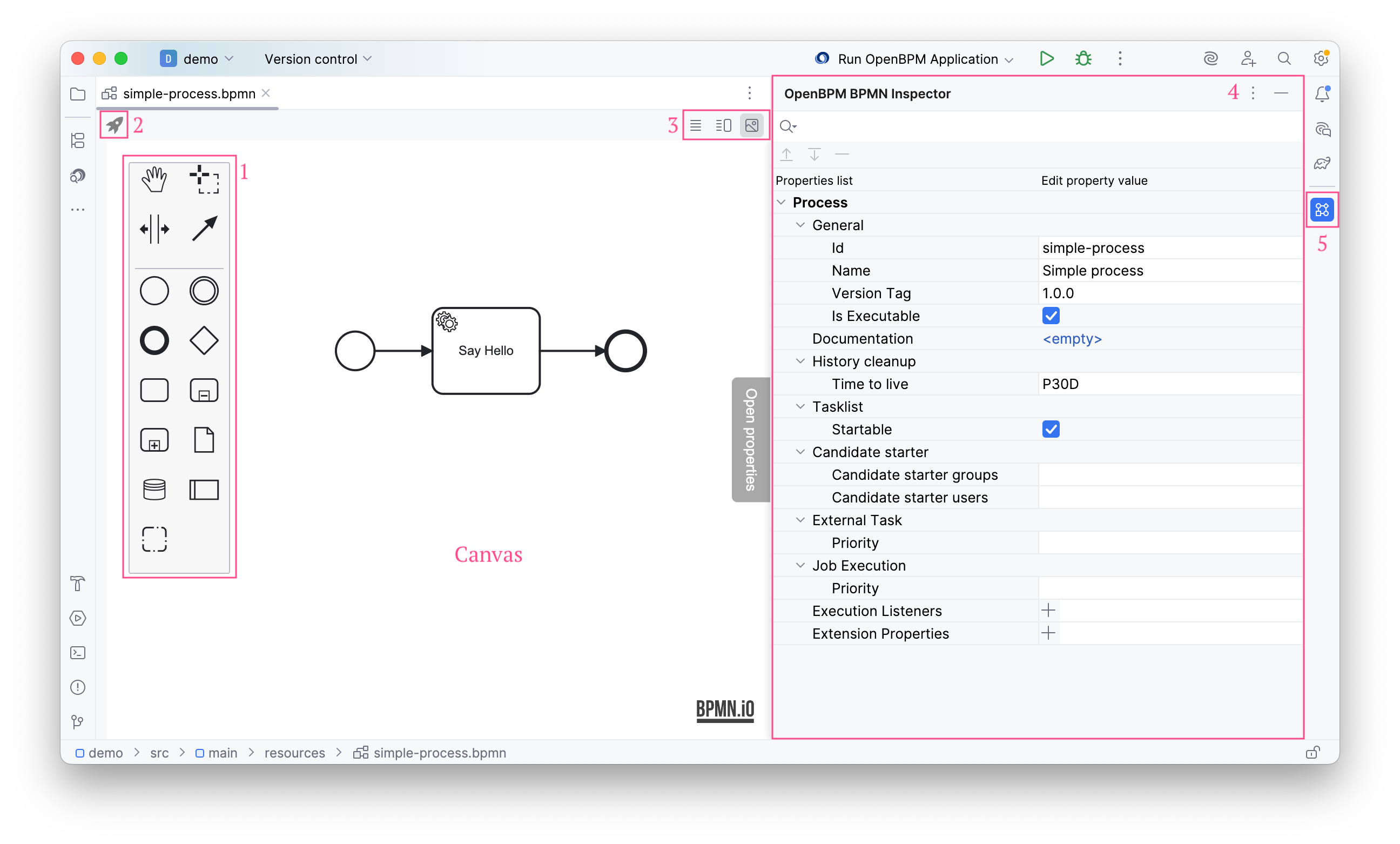Choose the Space tool in palette
Image resolution: width=1400 pixels, height=844 pixels.
pyautogui.click(x=154, y=229)
